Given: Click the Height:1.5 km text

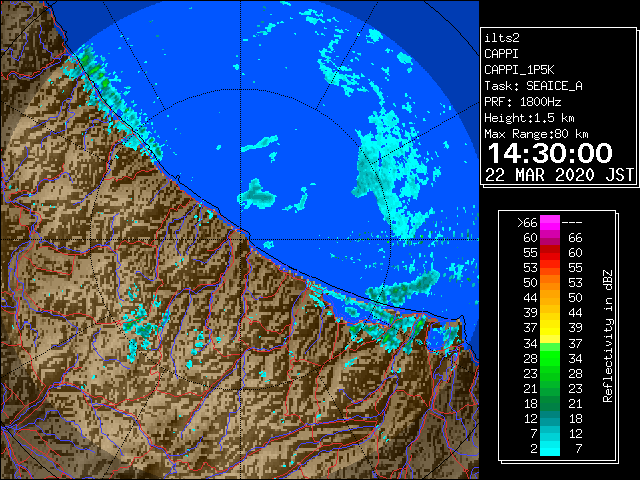Looking at the screenshot, I should (529, 118).
